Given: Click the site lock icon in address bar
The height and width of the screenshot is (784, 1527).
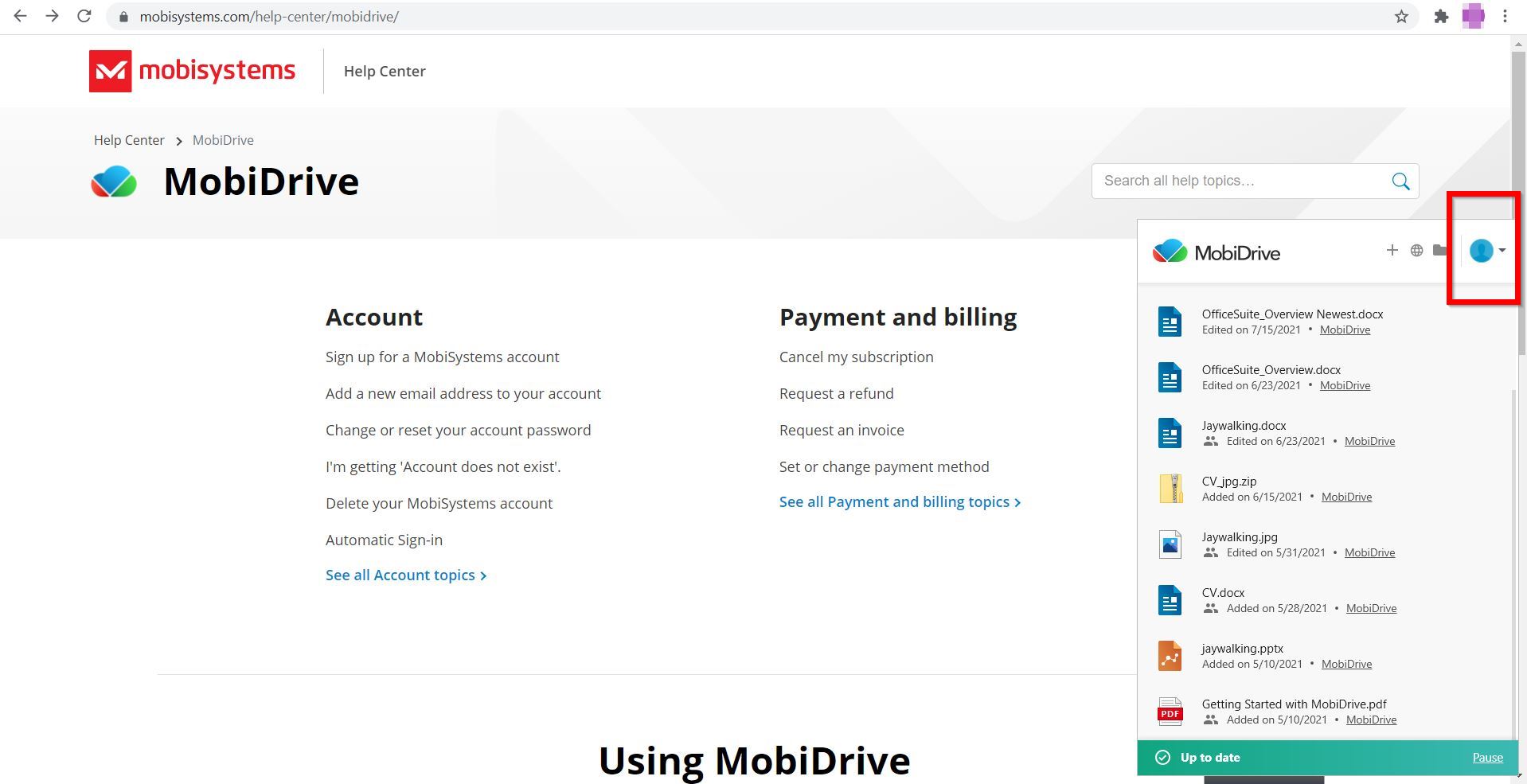Looking at the screenshot, I should pos(123,17).
